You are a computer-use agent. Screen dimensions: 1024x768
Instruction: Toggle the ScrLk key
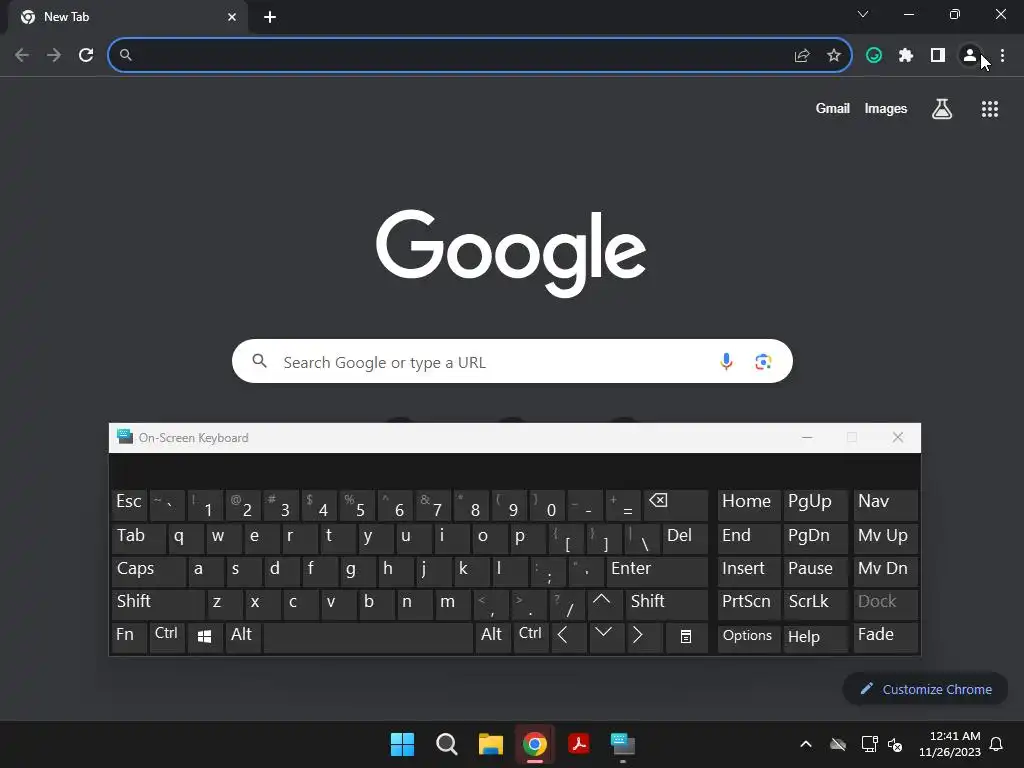pos(814,603)
